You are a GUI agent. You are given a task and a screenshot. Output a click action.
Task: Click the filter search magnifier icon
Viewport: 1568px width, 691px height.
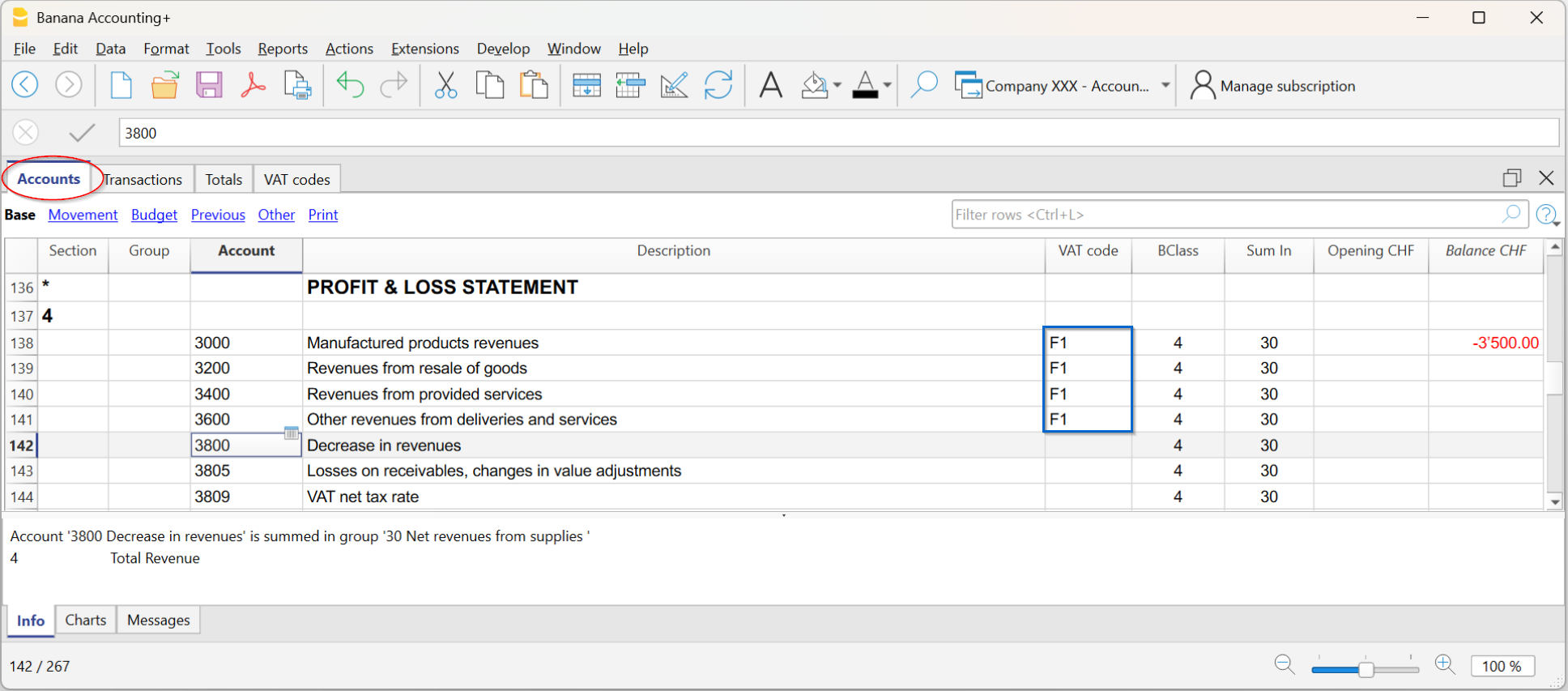1511,214
